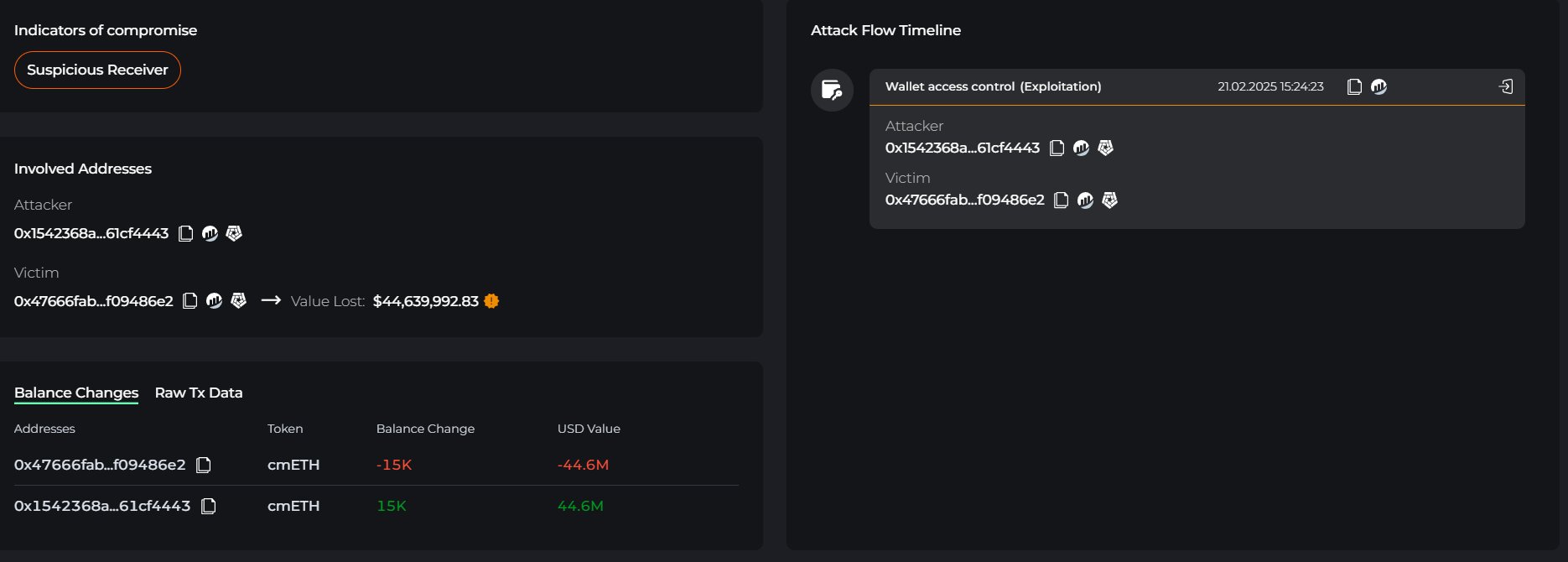The image size is (1568, 562).
Task: Switch to Raw Tx Data tab
Action: click(199, 393)
